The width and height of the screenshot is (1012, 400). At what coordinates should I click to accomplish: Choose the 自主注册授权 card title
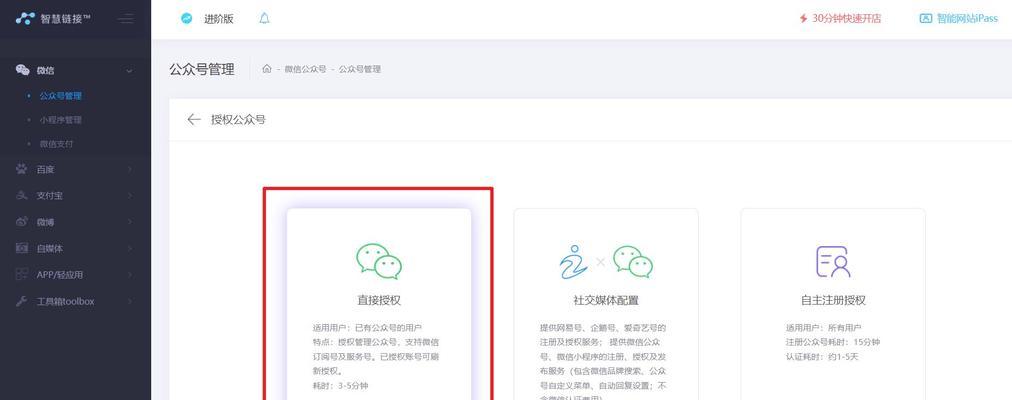[x=833, y=301]
